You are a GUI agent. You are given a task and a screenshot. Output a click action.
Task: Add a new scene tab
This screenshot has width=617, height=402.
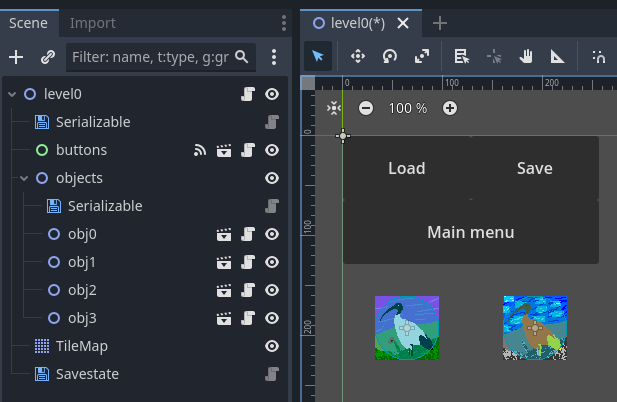[x=439, y=23]
